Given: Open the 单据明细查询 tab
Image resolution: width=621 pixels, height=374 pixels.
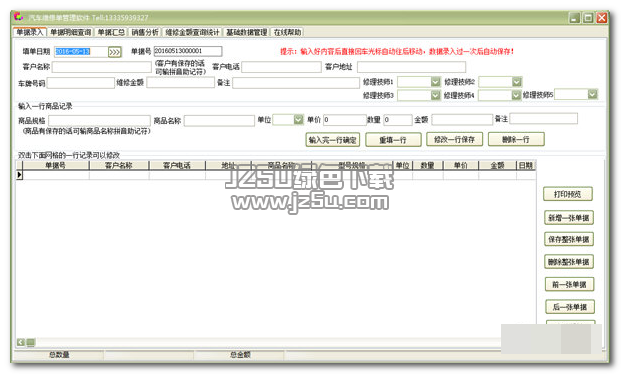Looking at the screenshot, I should click(x=70, y=32).
